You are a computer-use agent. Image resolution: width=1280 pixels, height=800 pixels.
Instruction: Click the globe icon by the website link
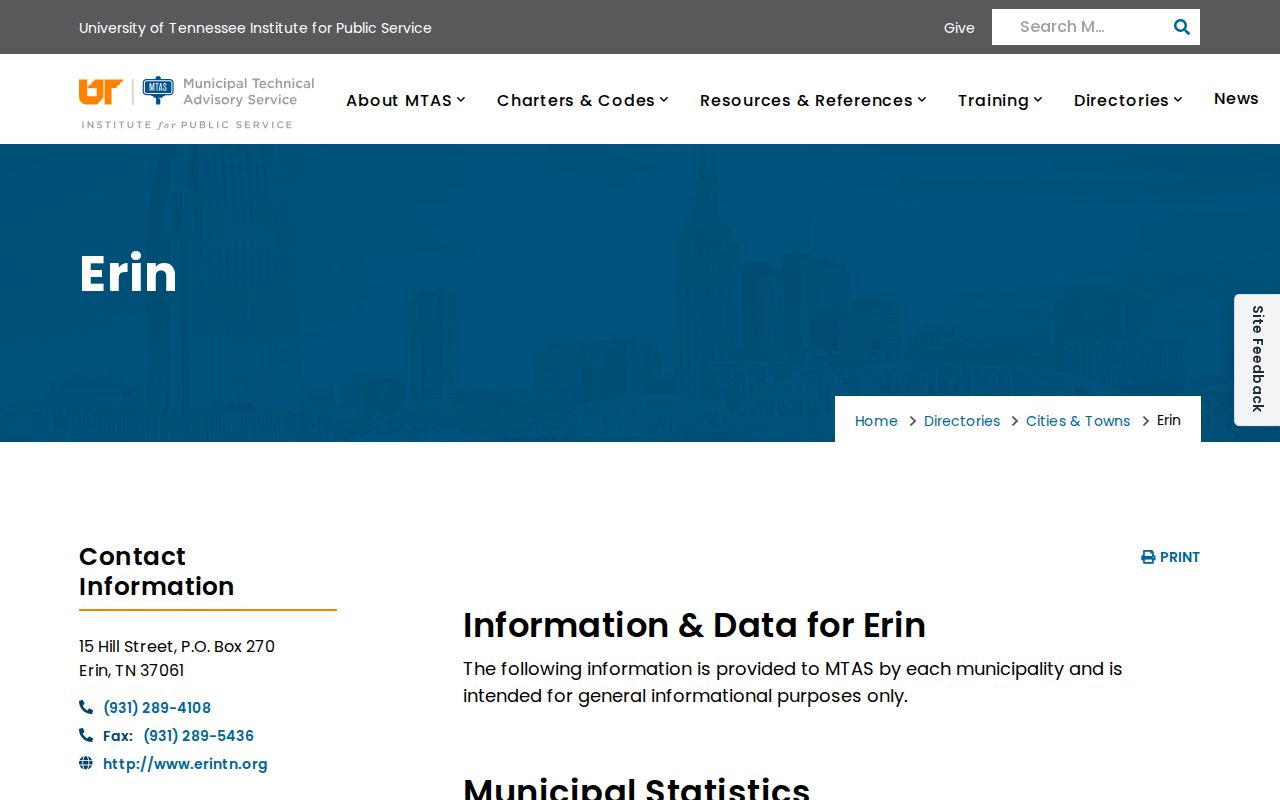(x=86, y=763)
